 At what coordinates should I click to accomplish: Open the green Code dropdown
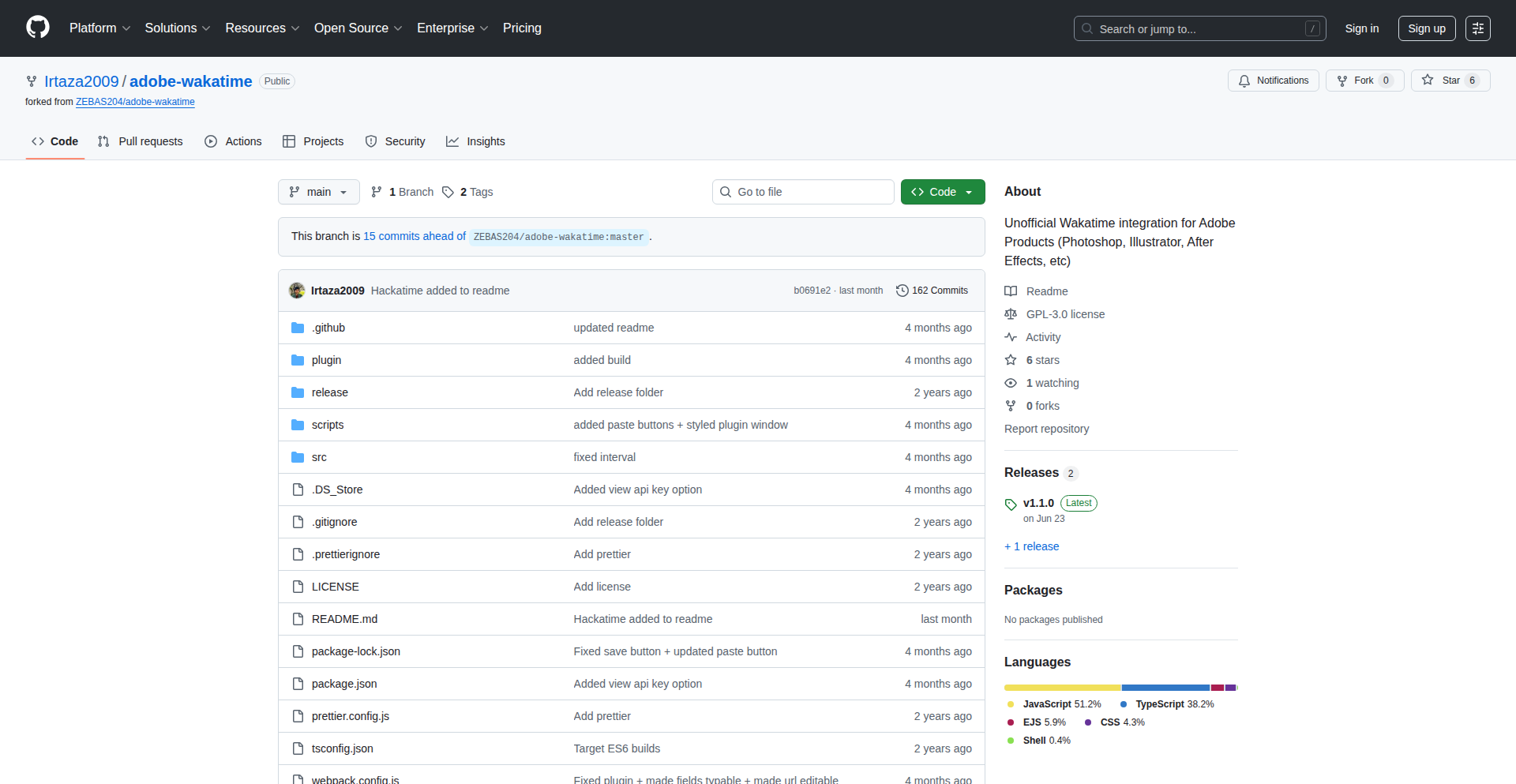tap(942, 192)
